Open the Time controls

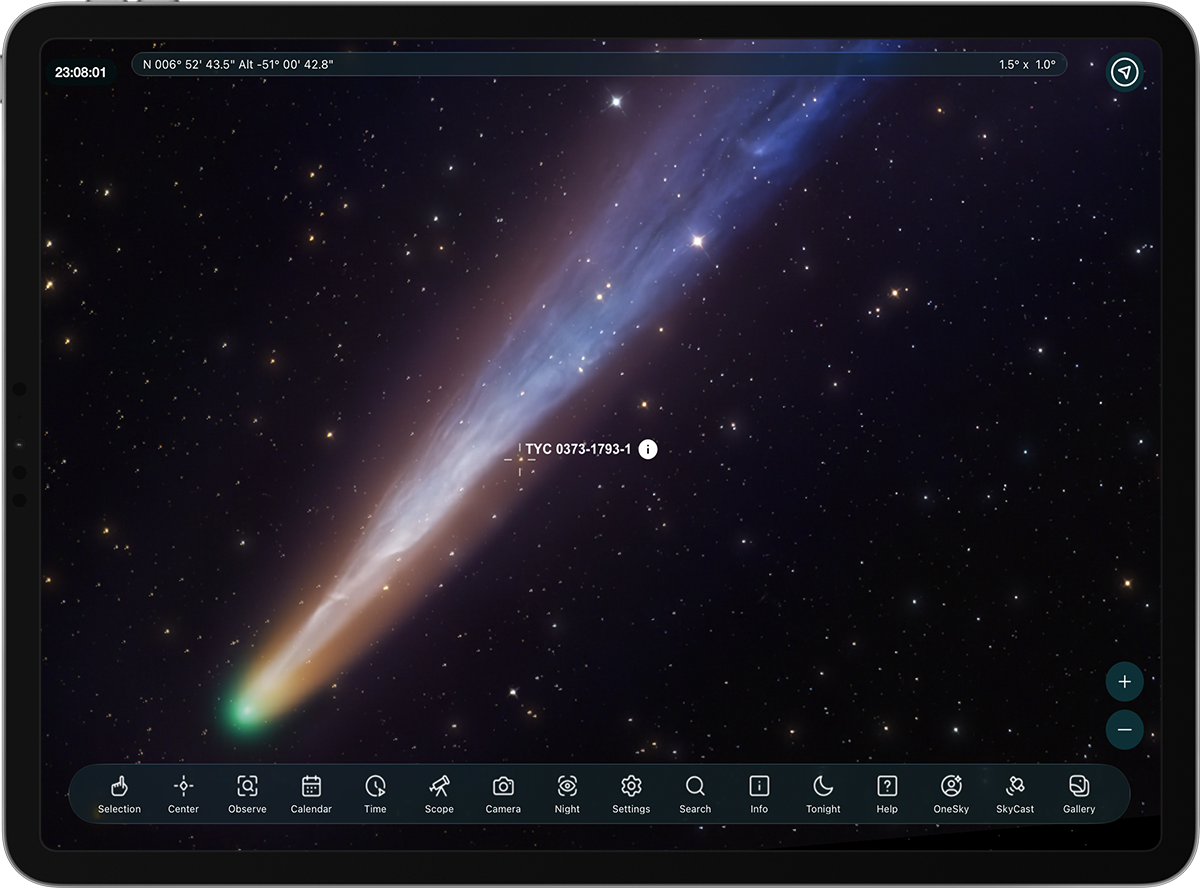pos(375,794)
